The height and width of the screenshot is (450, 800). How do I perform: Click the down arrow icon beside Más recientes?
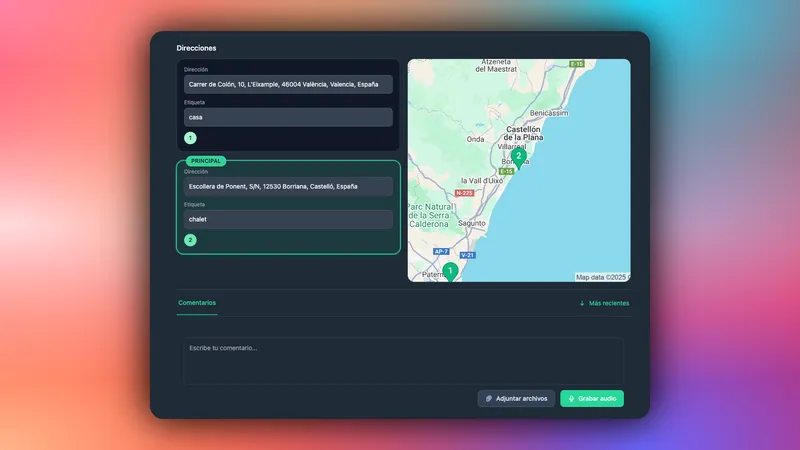click(x=582, y=303)
